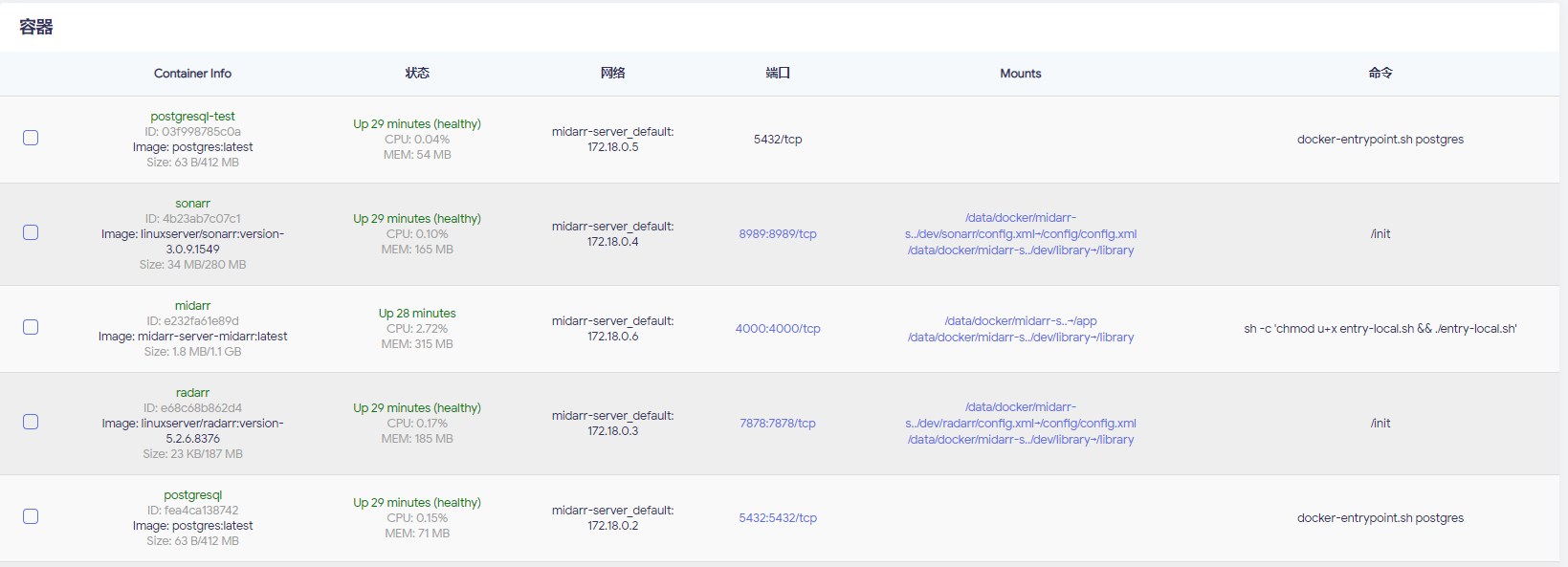Open the postgresql-test container name link

click(192, 117)
